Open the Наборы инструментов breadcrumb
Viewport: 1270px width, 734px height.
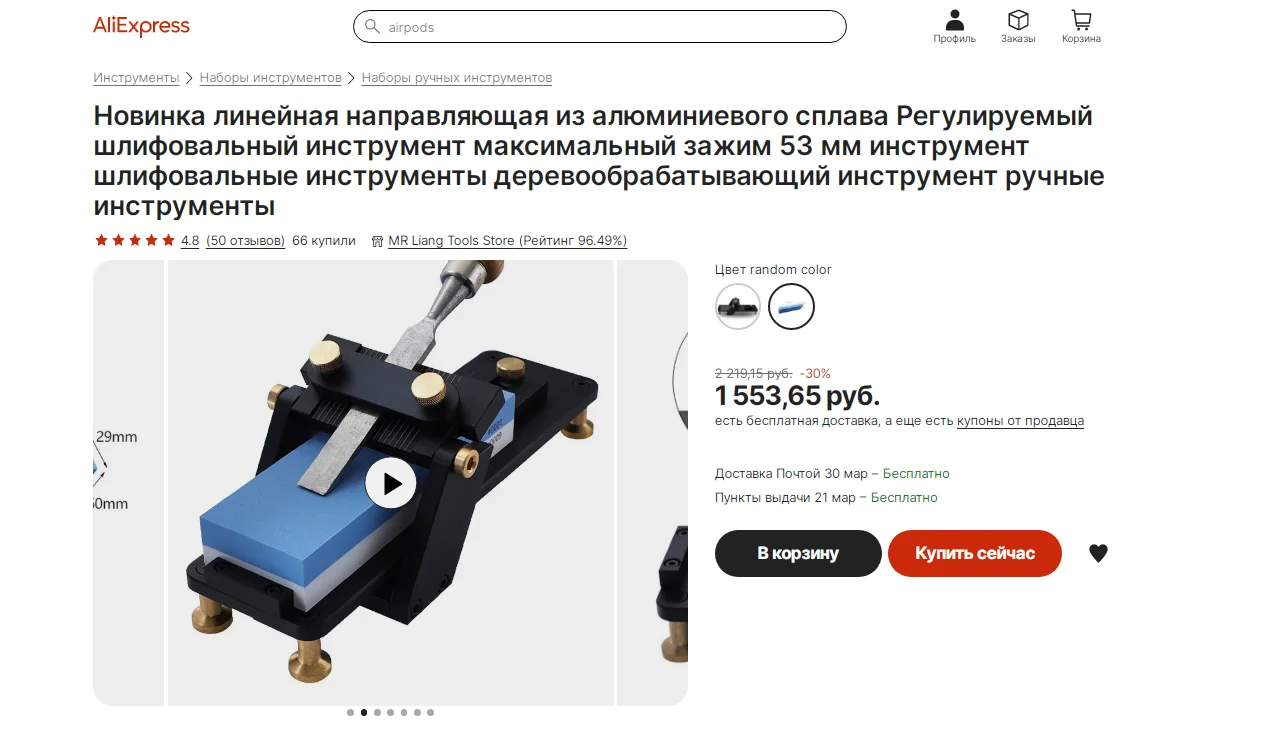(270, 78)
